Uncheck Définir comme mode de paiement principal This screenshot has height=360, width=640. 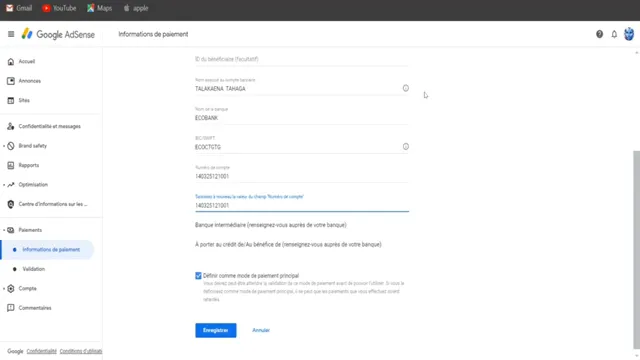tap(198, 276)
